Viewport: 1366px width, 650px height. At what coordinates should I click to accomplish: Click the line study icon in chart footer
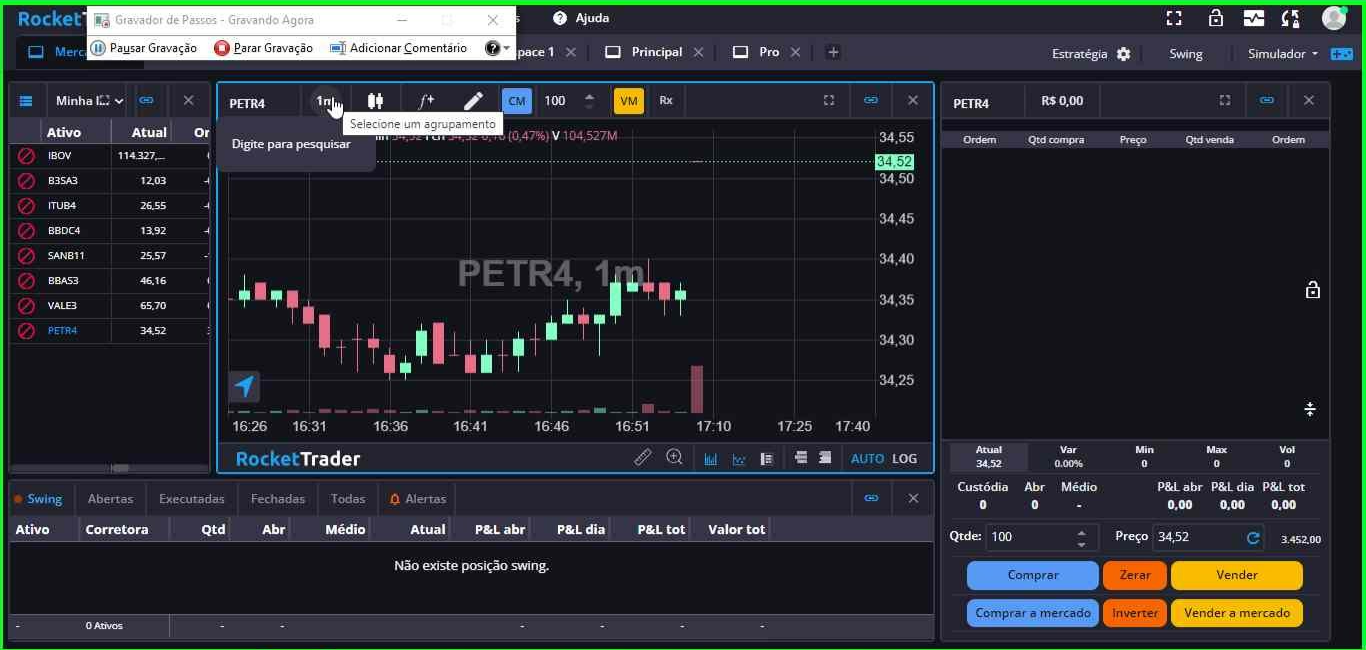[x=739, y=459]
